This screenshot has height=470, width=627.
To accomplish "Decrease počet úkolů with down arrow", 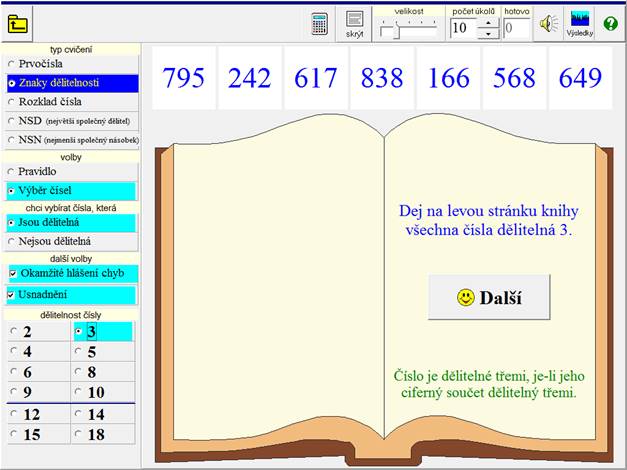I will point(488,34).
